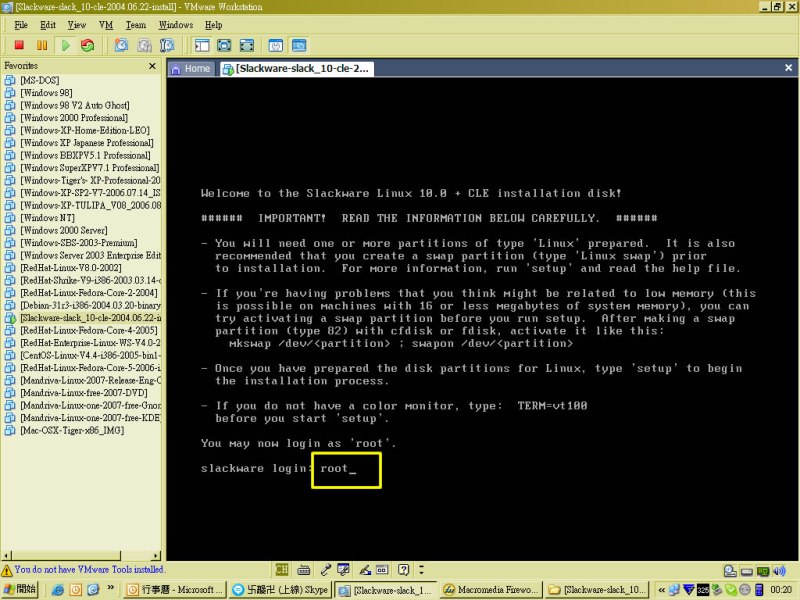Click the Favorites scrollbar left arrow
Image resolution: width=800 pixels, height=600 pixels.
[6, 555]
